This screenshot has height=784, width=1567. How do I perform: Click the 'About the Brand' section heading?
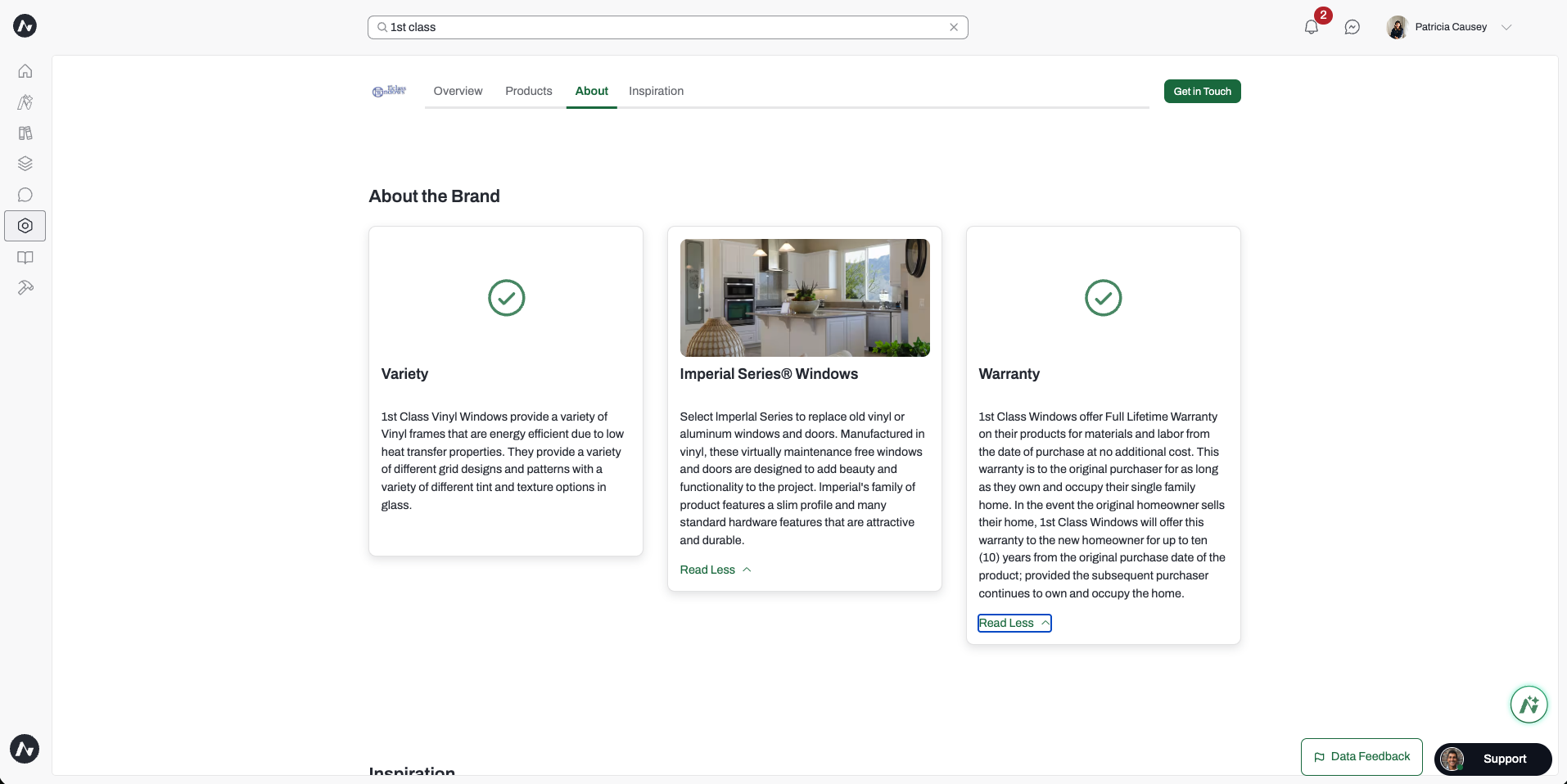[435, 196]
